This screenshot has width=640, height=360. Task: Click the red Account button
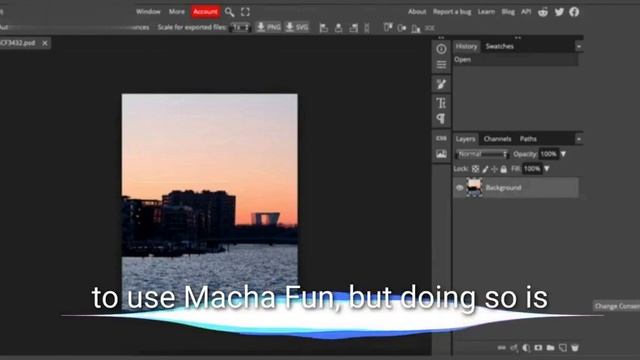tap(205, 12)
